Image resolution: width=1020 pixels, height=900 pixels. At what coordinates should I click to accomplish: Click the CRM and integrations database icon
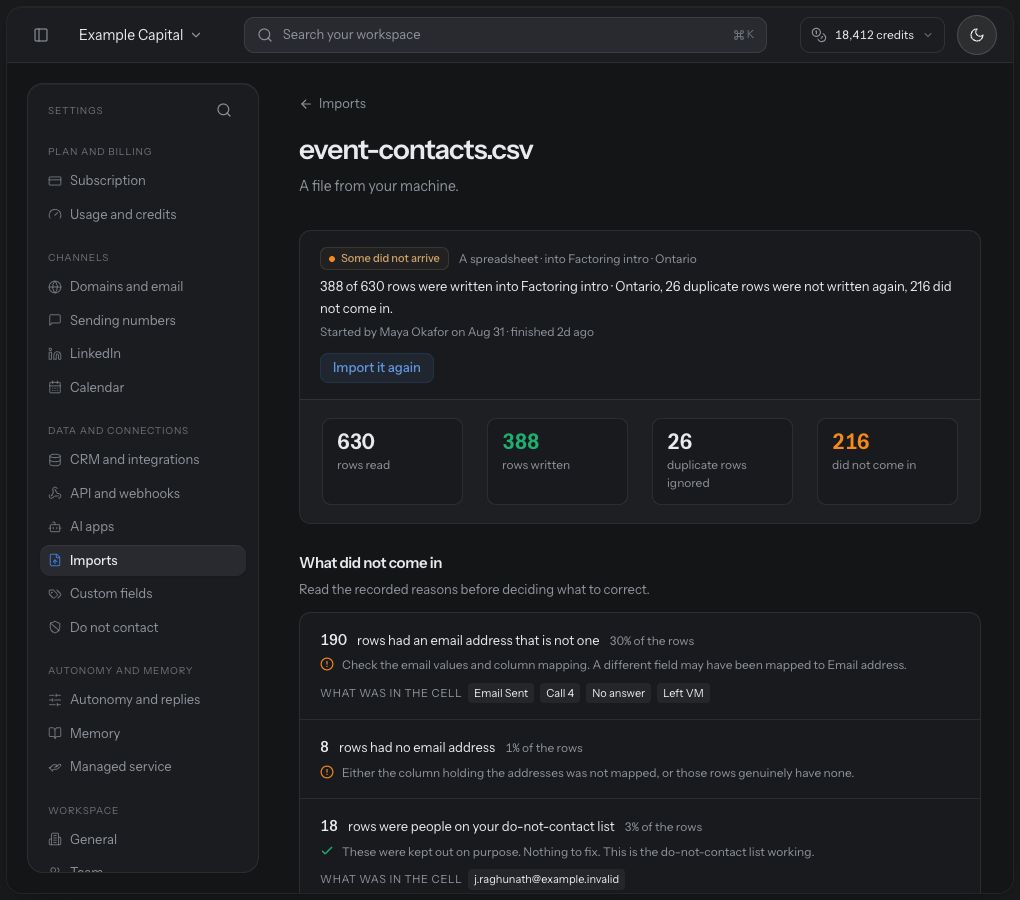coord(55,460)
